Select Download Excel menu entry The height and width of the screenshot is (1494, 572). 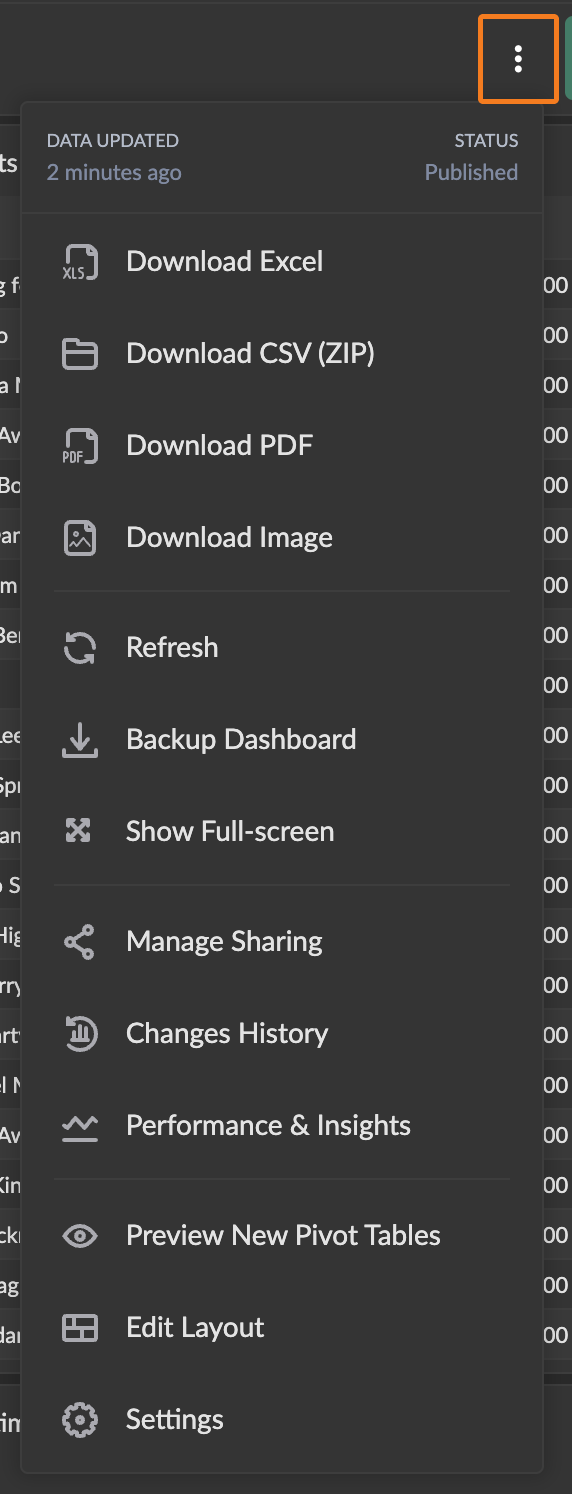[282, 262]
